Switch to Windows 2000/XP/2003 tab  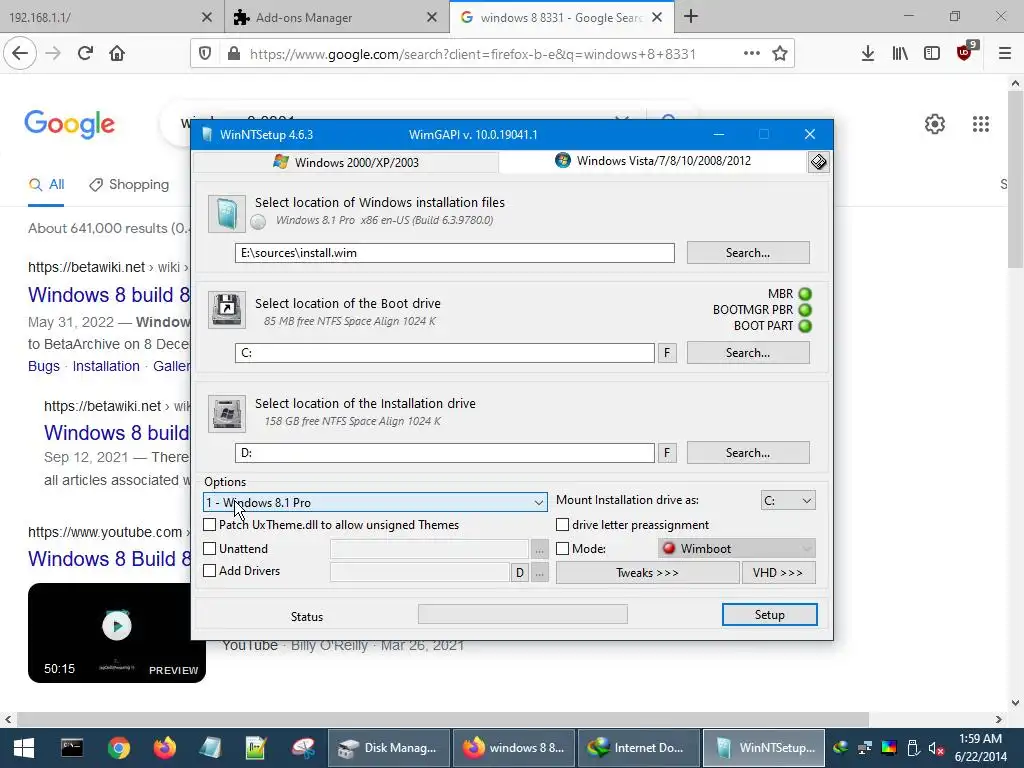pos(346,162)
